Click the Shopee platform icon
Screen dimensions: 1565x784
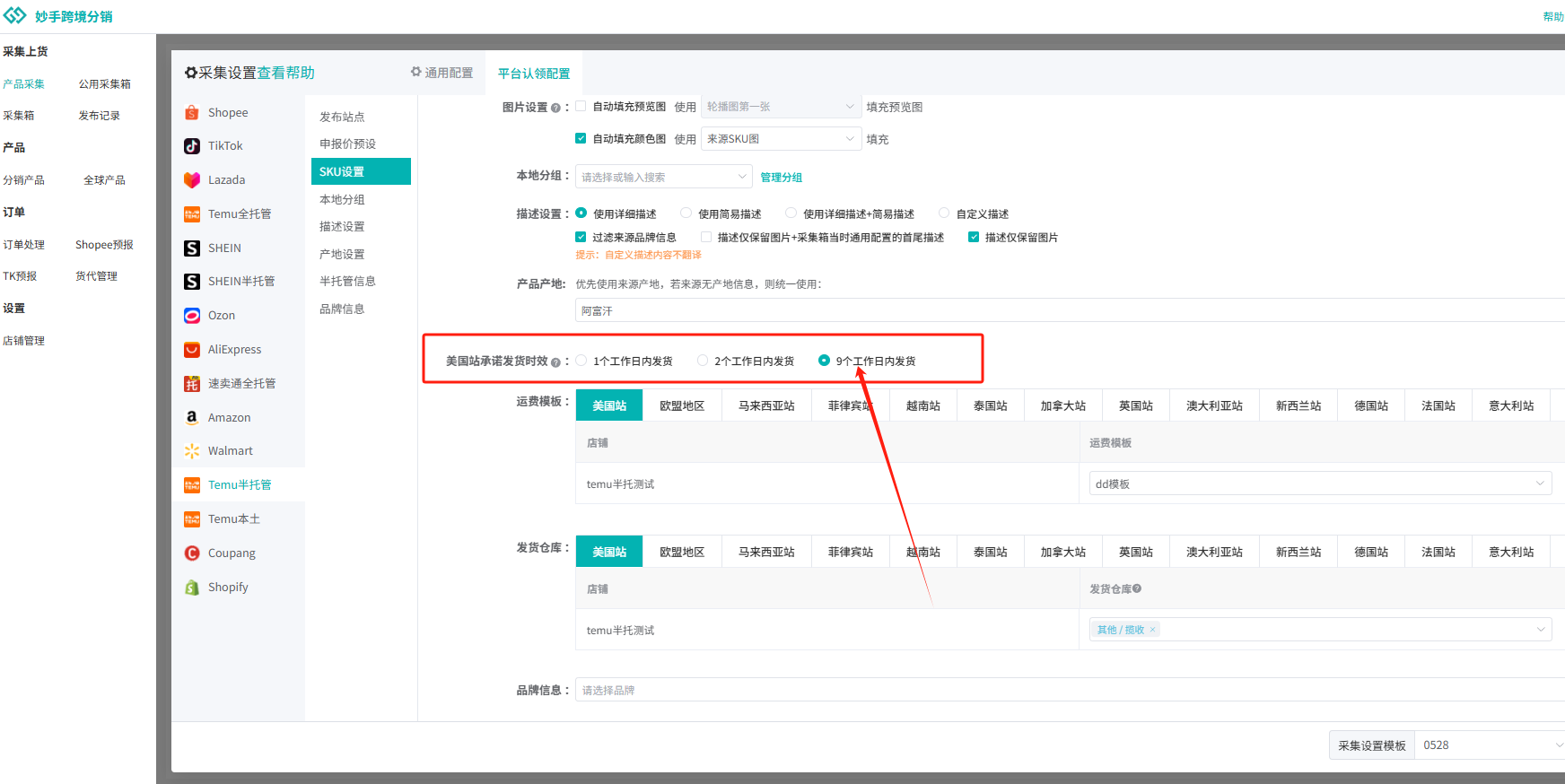click(192, 112)
